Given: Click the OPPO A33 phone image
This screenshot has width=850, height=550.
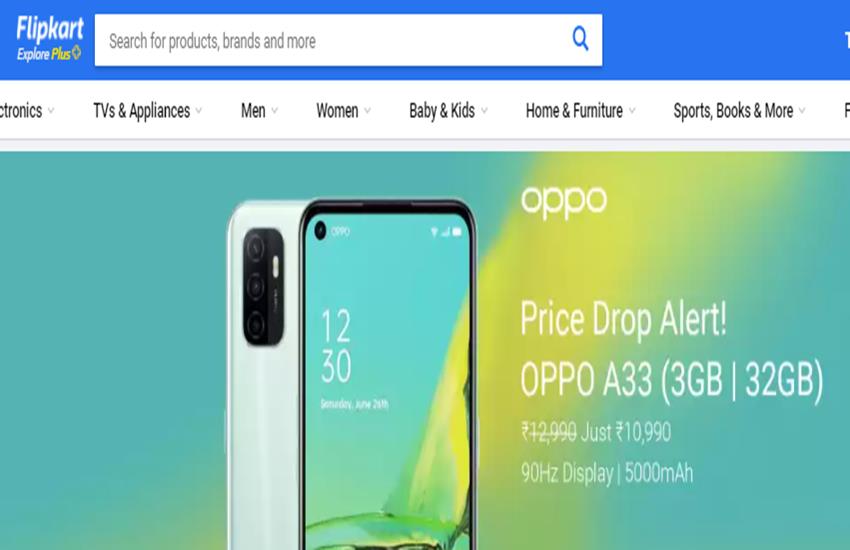Looking at the screenshot, I should click(x=352, y=374).
